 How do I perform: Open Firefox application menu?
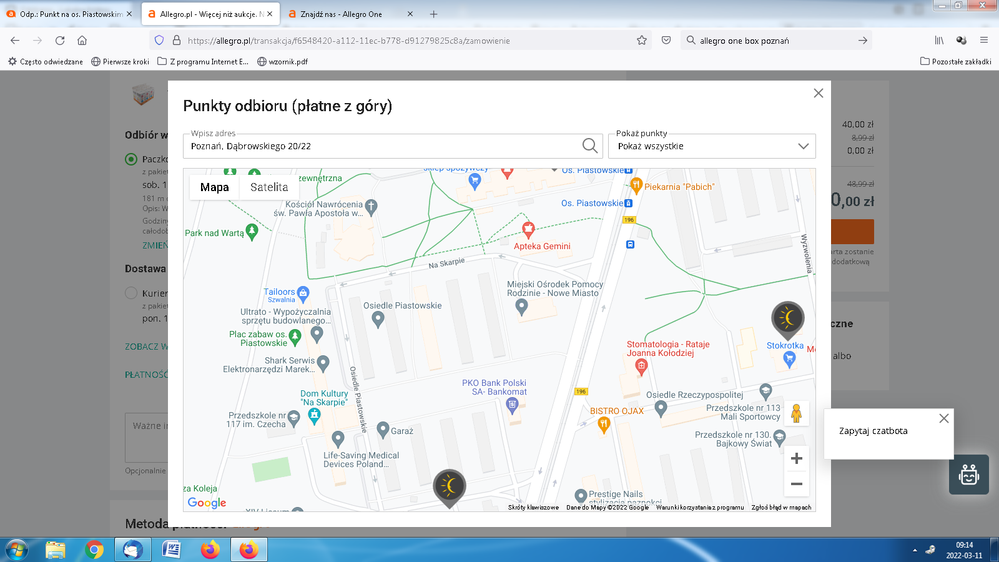pyautogui.click(x=984, y=40)
